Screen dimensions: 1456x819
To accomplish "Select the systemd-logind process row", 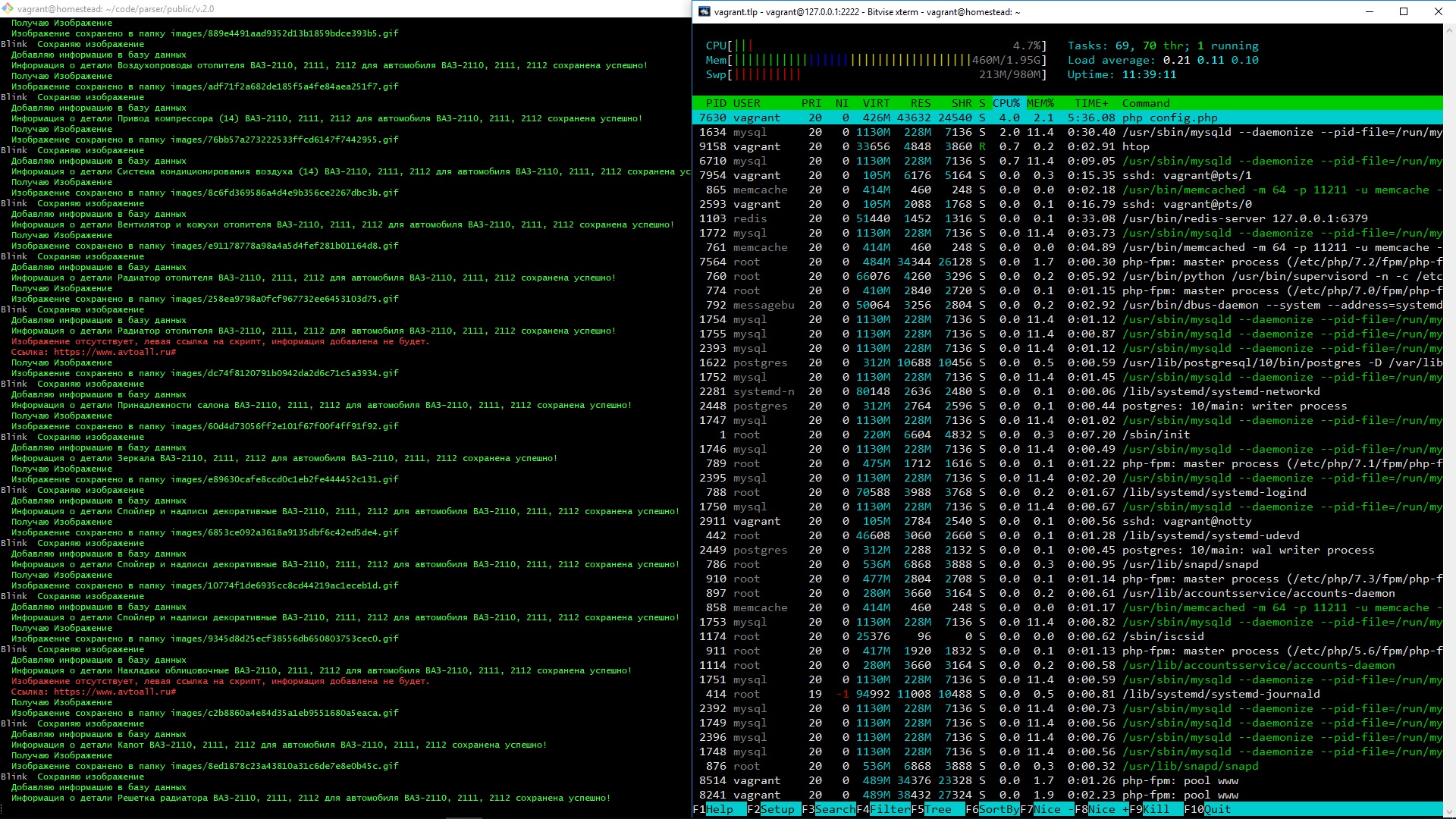I will pyautogui.click(x=1067, y=492).
